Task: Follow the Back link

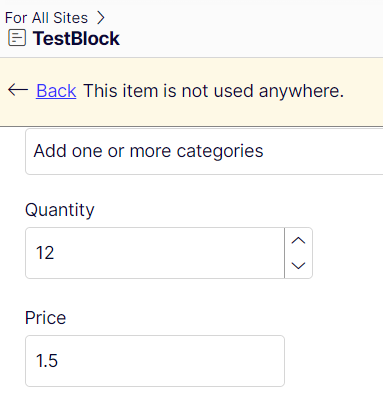Action: pyautogui.click(x=56, y=91)
